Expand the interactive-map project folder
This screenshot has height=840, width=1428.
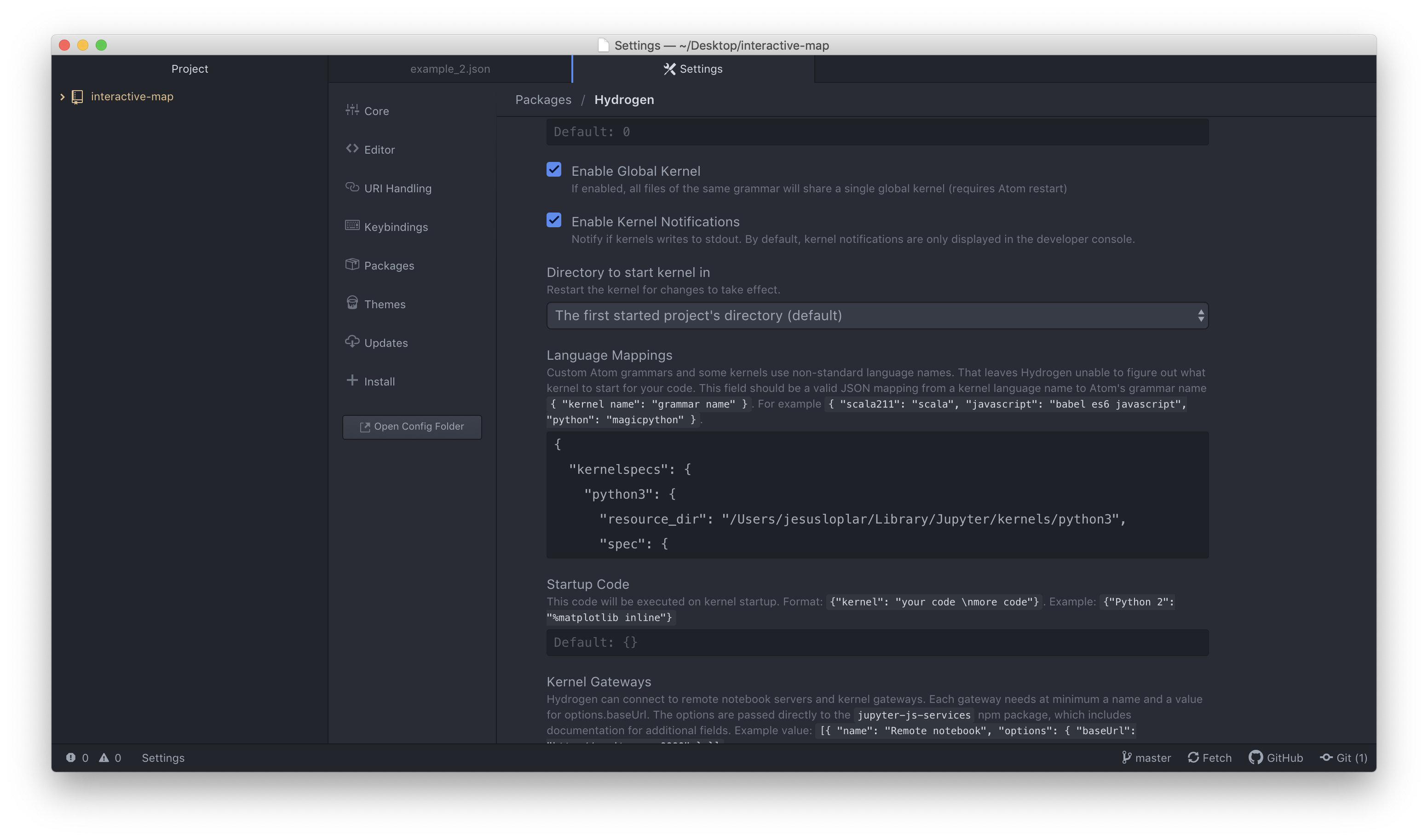point(62,96)
